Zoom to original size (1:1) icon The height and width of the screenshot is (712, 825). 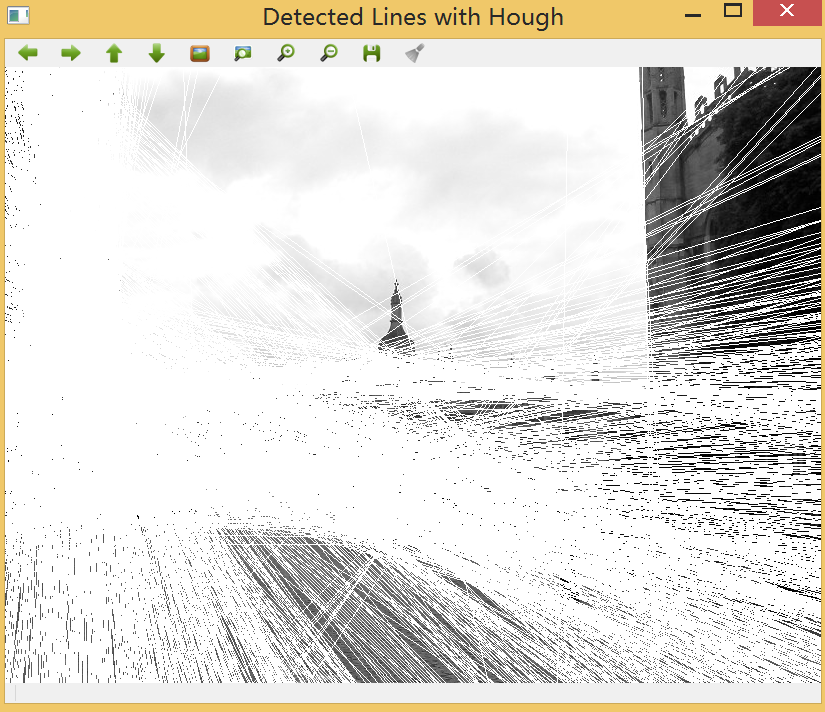click(x=200, y=53)
